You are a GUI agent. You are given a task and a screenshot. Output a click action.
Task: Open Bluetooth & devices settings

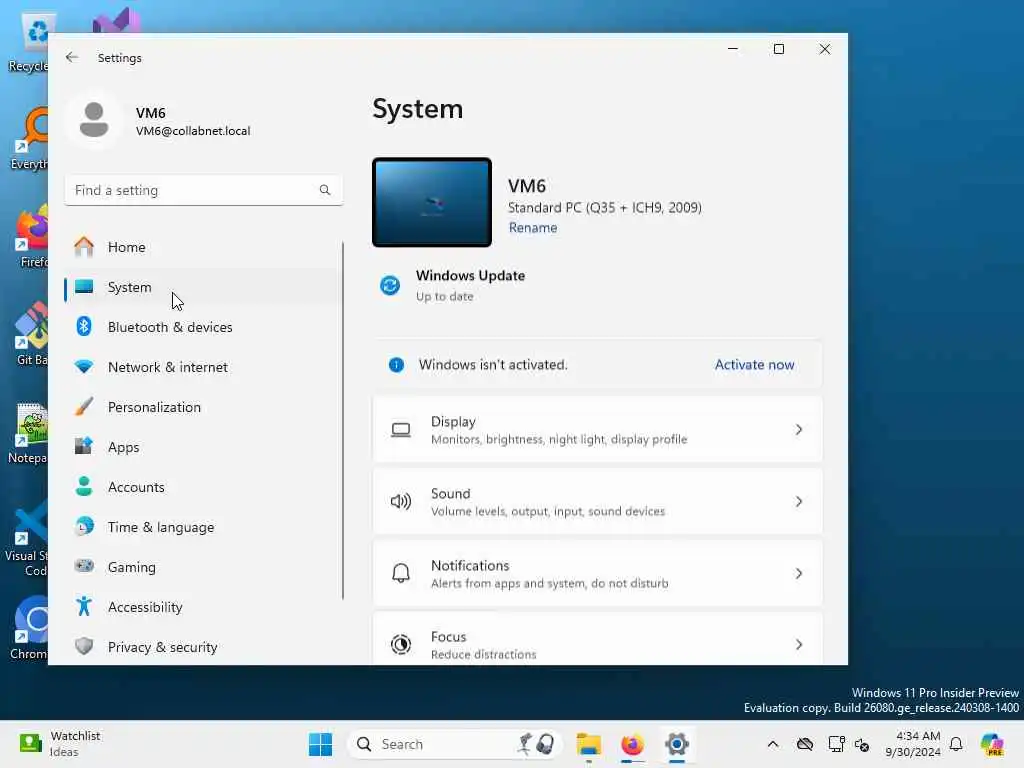tap(203, 327)
